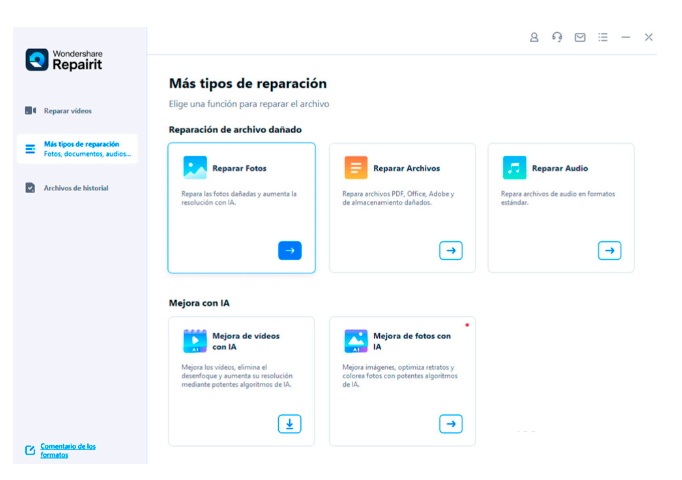This screenshot has height=480, width=682.
Task: Minimize the Repairit window
Action: click(626, 37)
